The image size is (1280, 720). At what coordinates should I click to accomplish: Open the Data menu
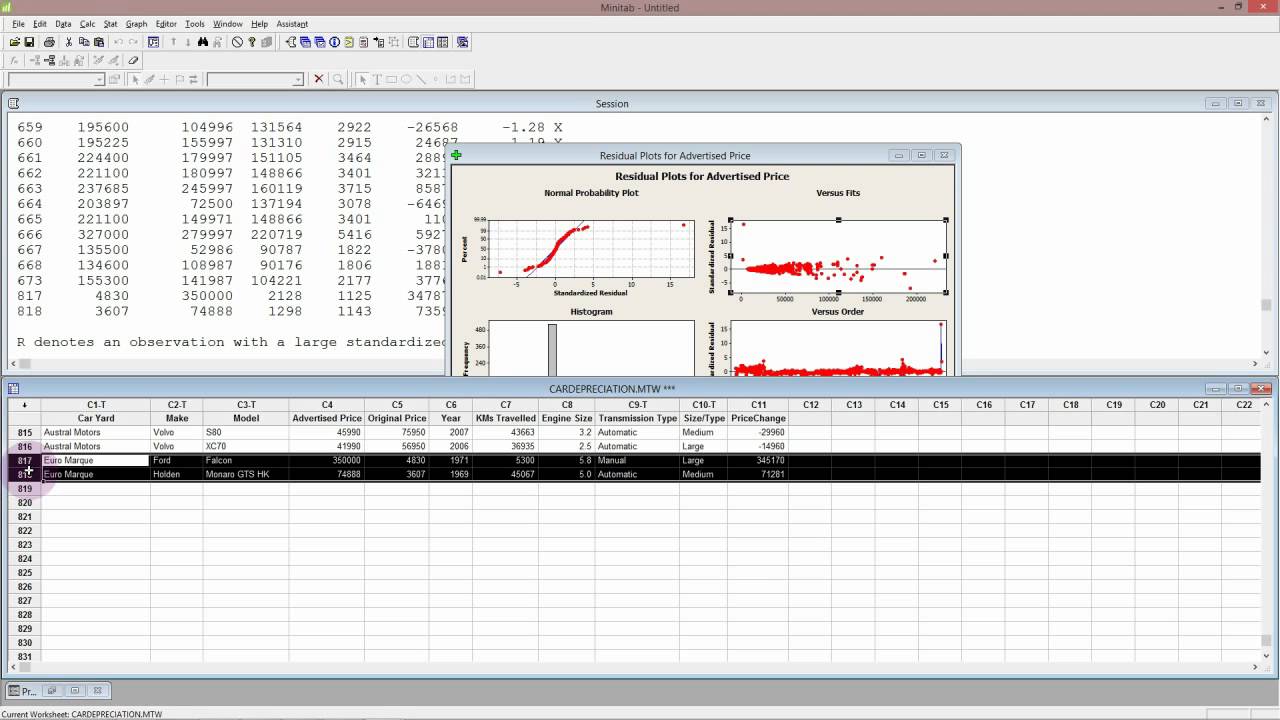tap(63, 24)
